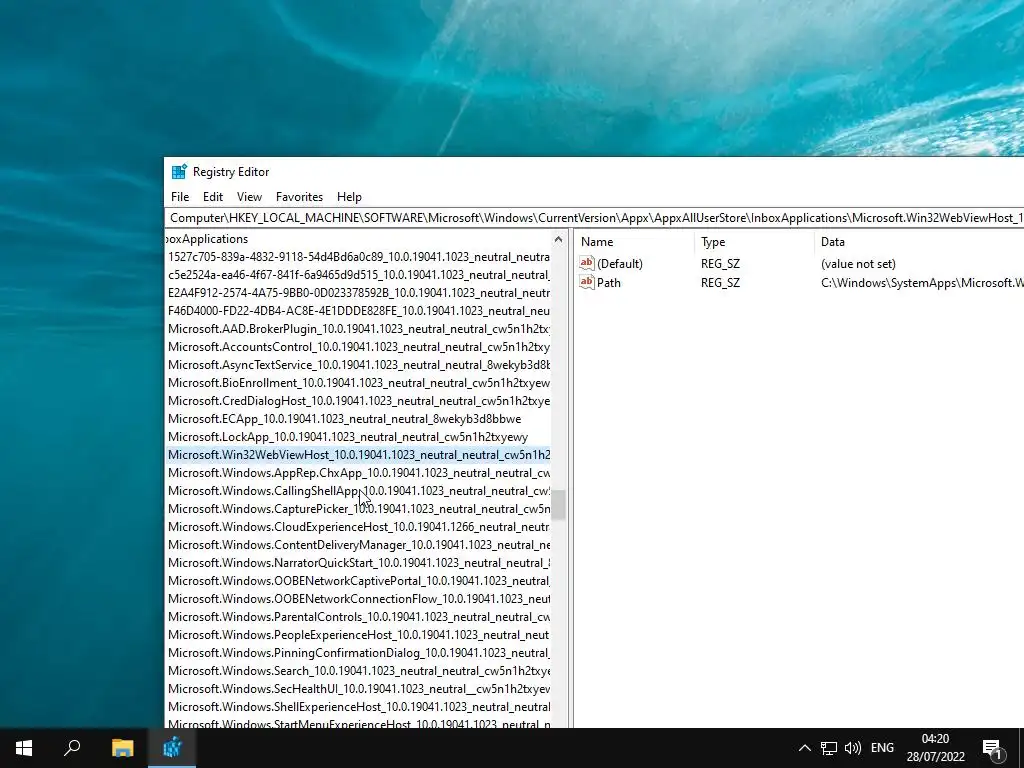Select the Microsoft.BioEnrollment key
Viewport: 1024px width, 768px height.
[359, 383]
